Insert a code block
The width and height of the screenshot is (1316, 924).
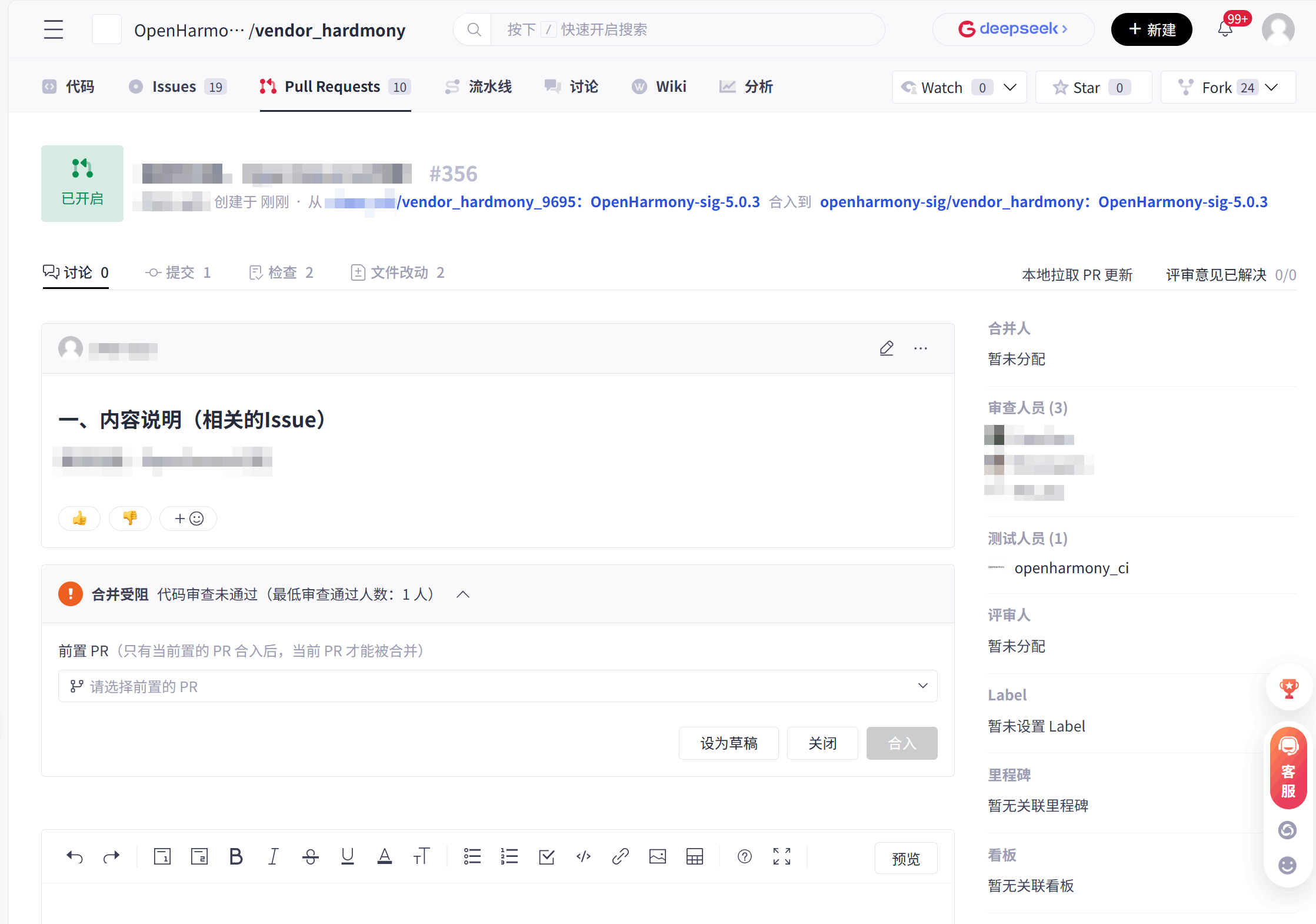[x=584, y=857]
